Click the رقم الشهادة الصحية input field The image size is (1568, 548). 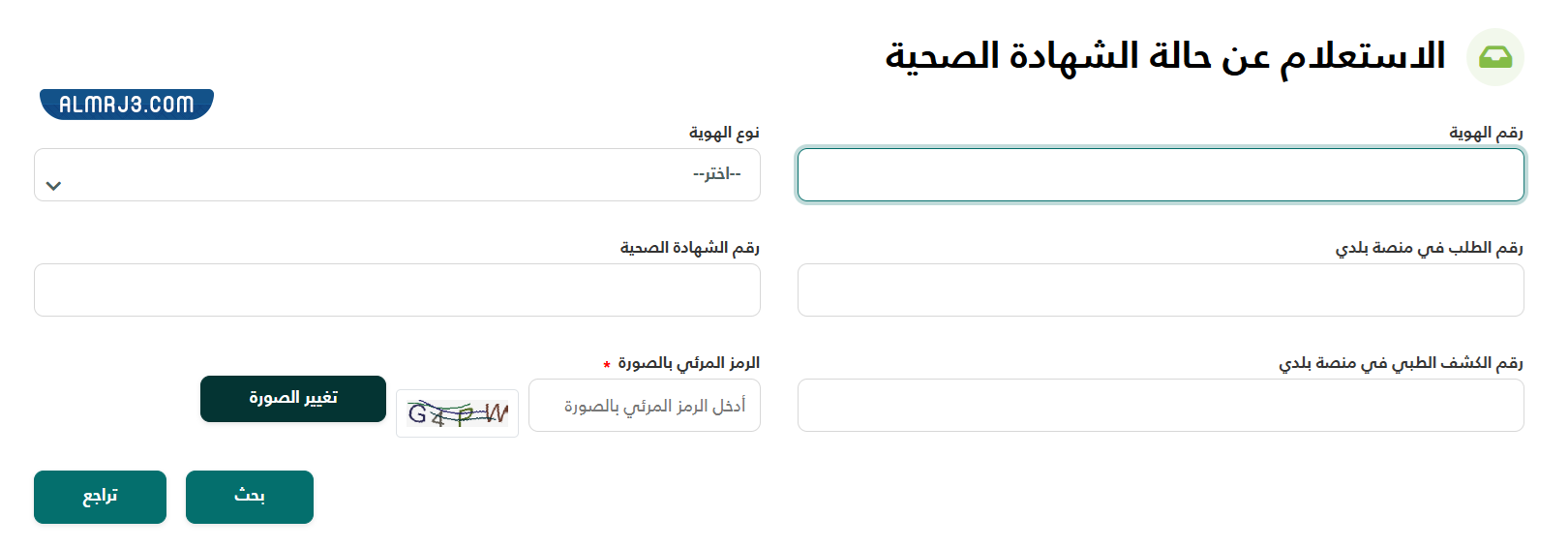pyautogui.click(x=397, y=290)
